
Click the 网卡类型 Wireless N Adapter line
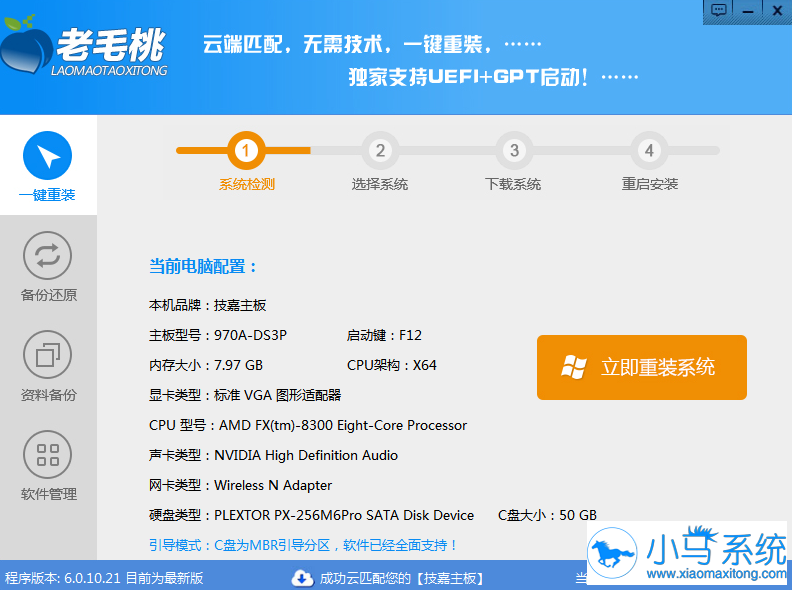click(240, 485)
